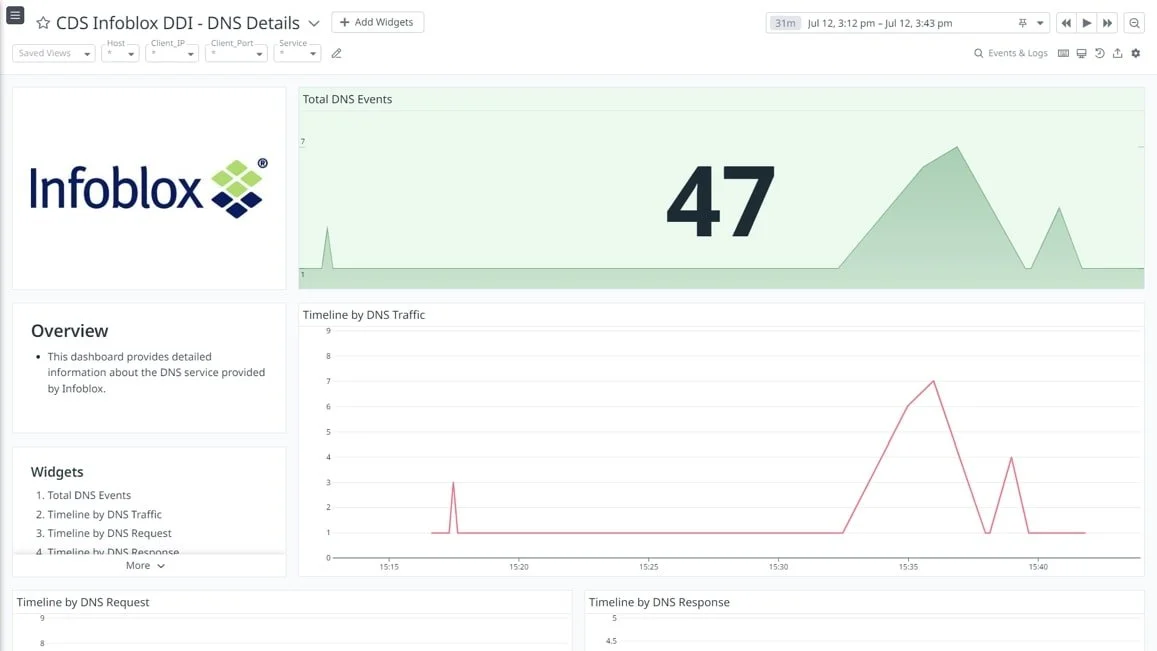
Task: Open the hamburger navigation menu
Action: point(15,15)
